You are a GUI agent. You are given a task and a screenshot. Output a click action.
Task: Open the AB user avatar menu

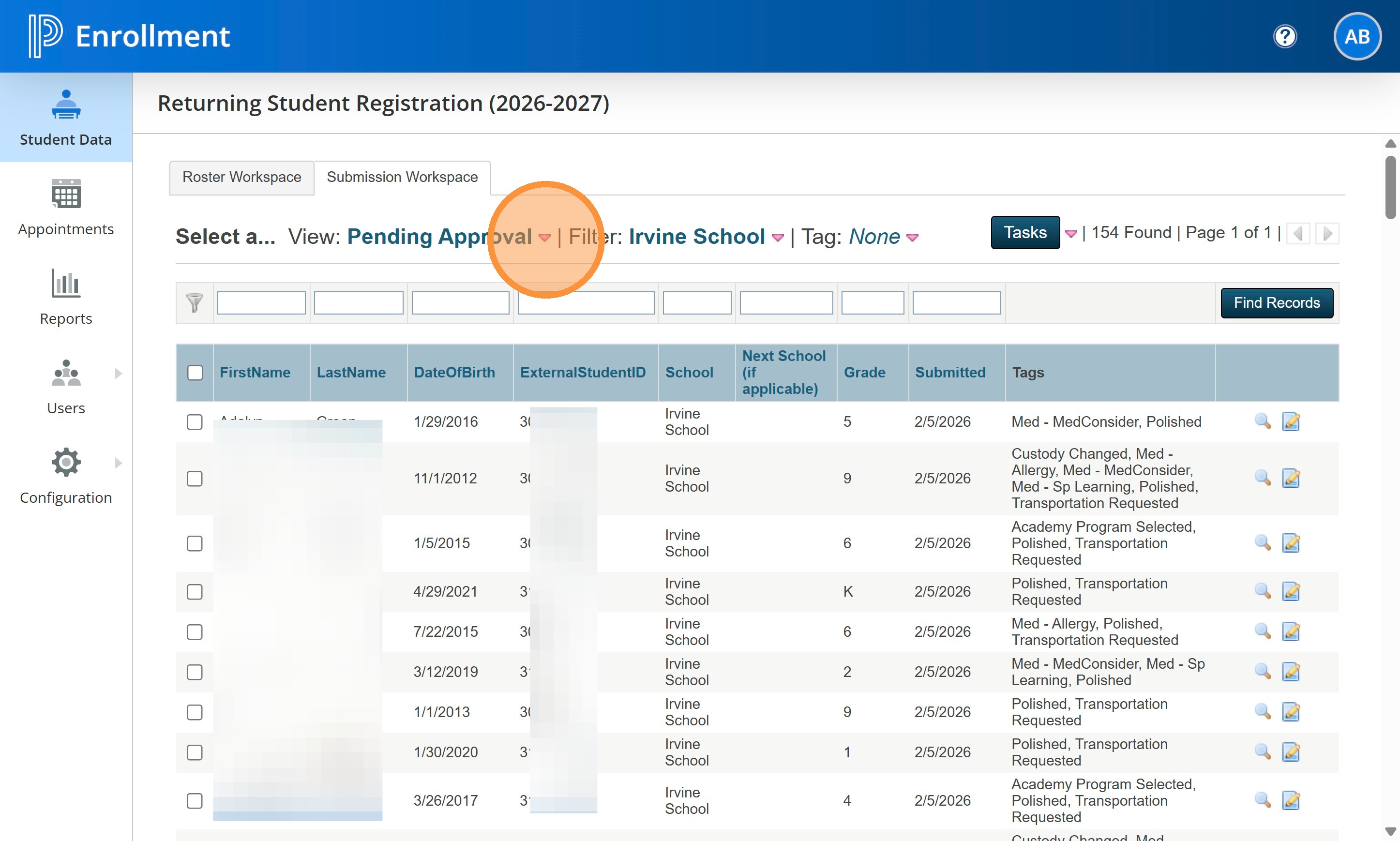(x=1356, y=37)
